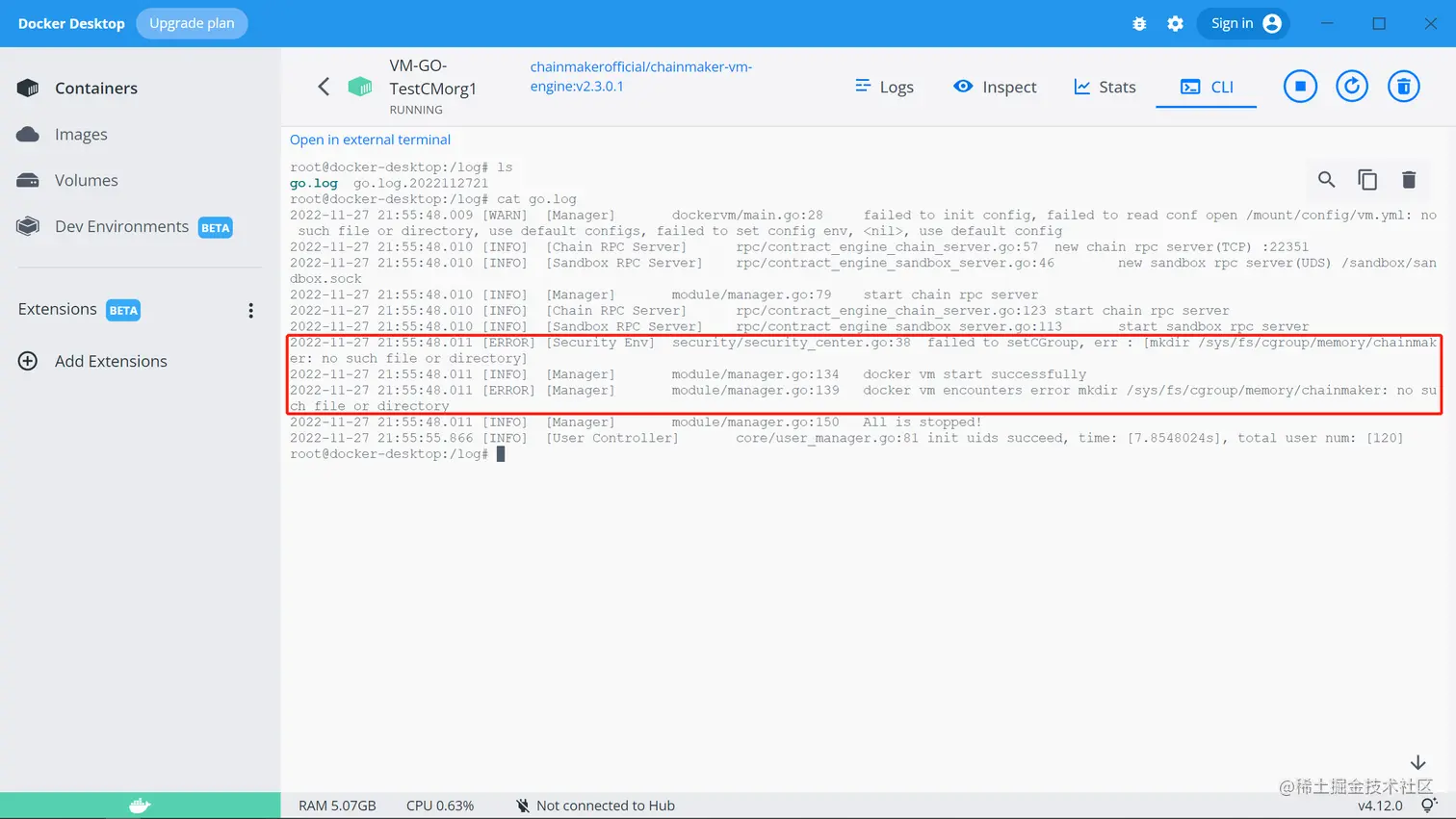Click the go.log.2022112721 filename
This screenshot has width=1456, height=819.
click(x=421, y=183)
